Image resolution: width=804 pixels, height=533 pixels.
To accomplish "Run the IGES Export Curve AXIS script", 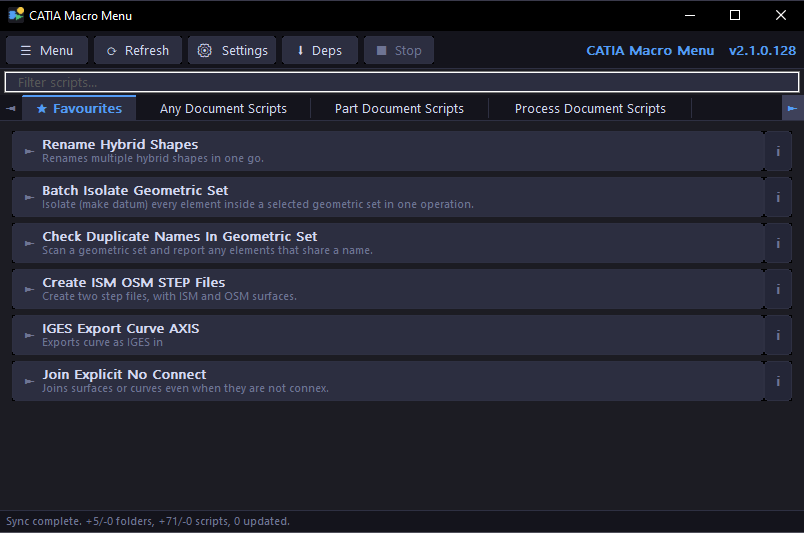I will [388, 335].
